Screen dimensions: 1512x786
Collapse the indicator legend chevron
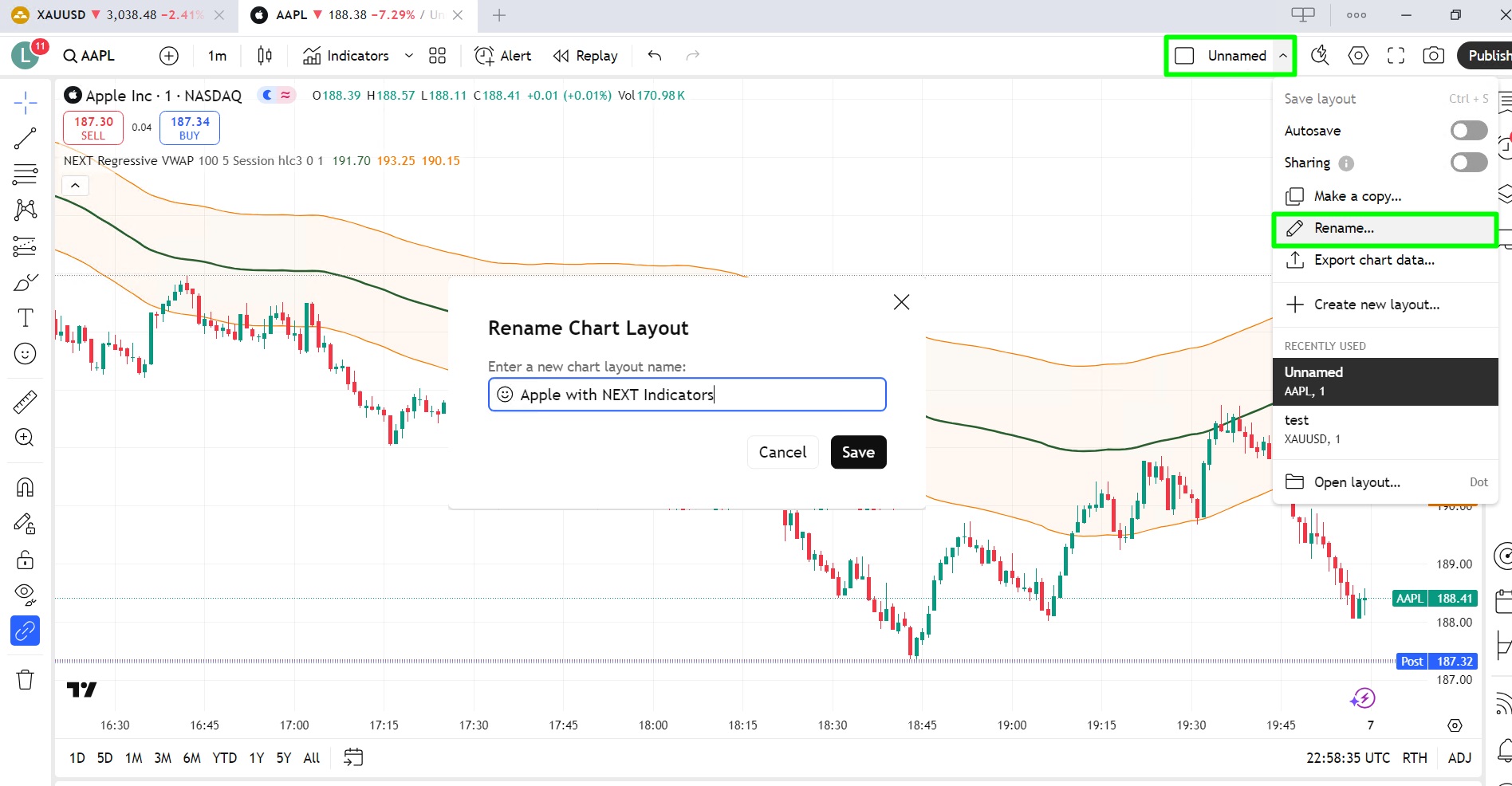tap(75, 186)
